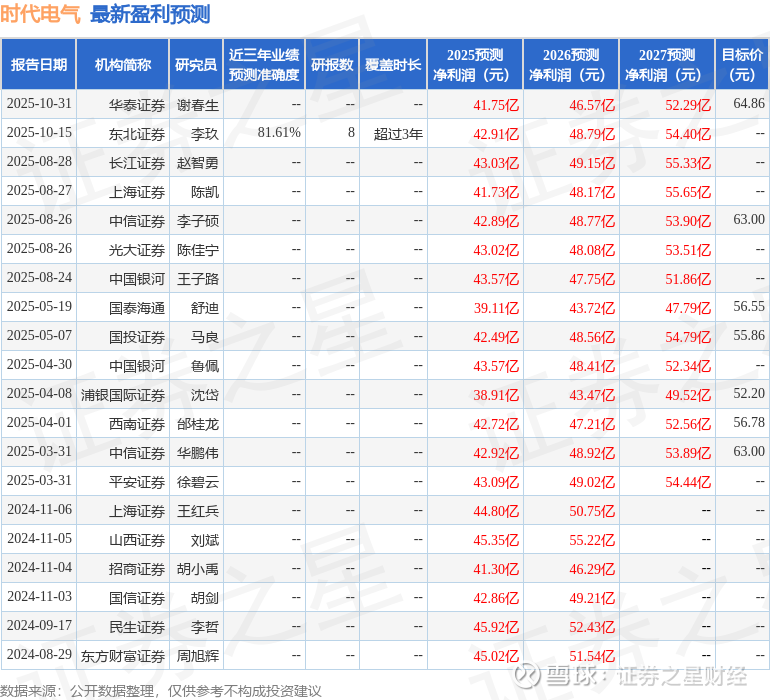Viewport: 770px width, 700px height.
Task: Select the 机构简称 column header
Action: [x=123, y=64]
